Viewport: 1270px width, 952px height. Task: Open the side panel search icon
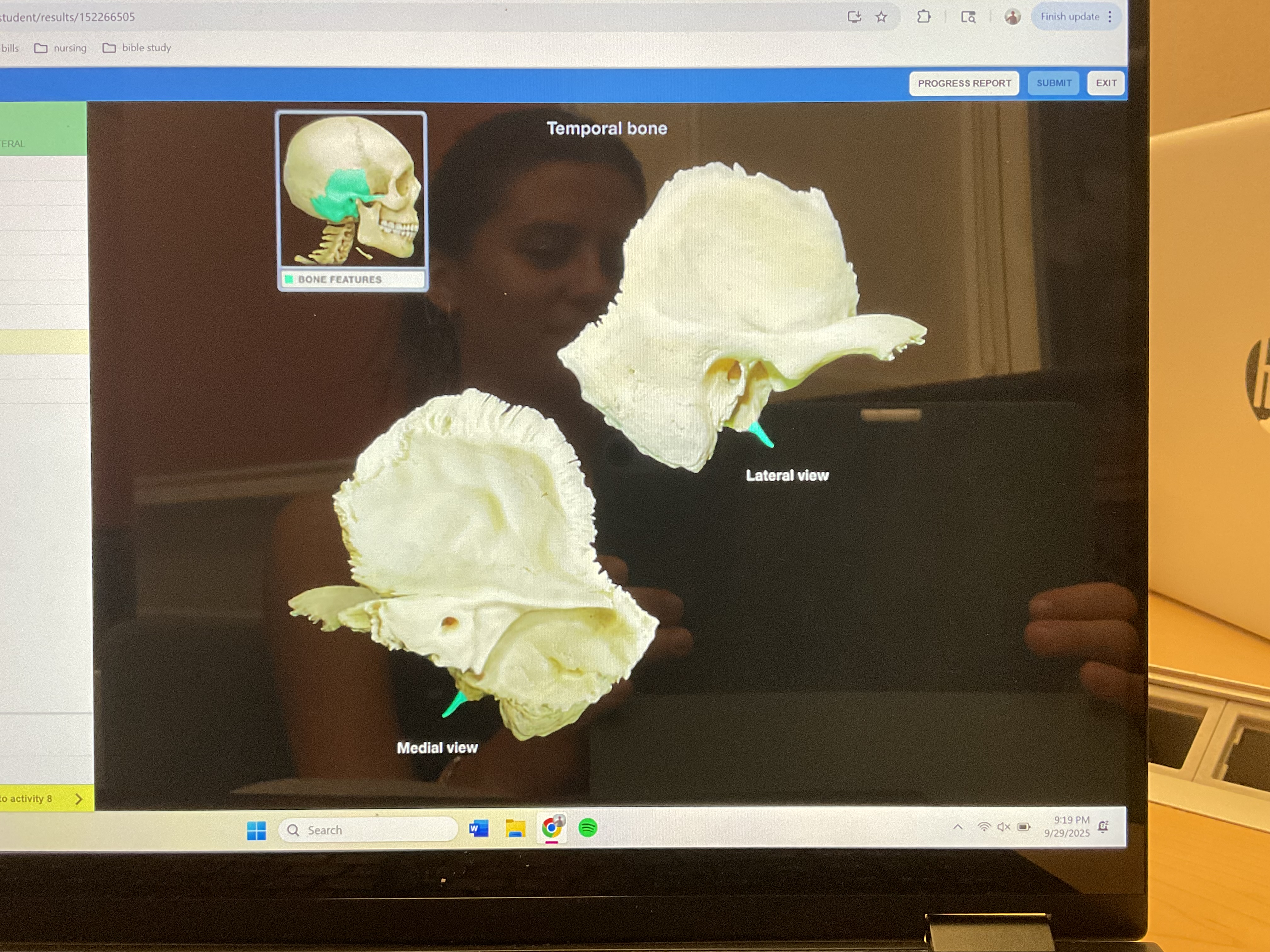pyautogui.click(x=969, y=17)
